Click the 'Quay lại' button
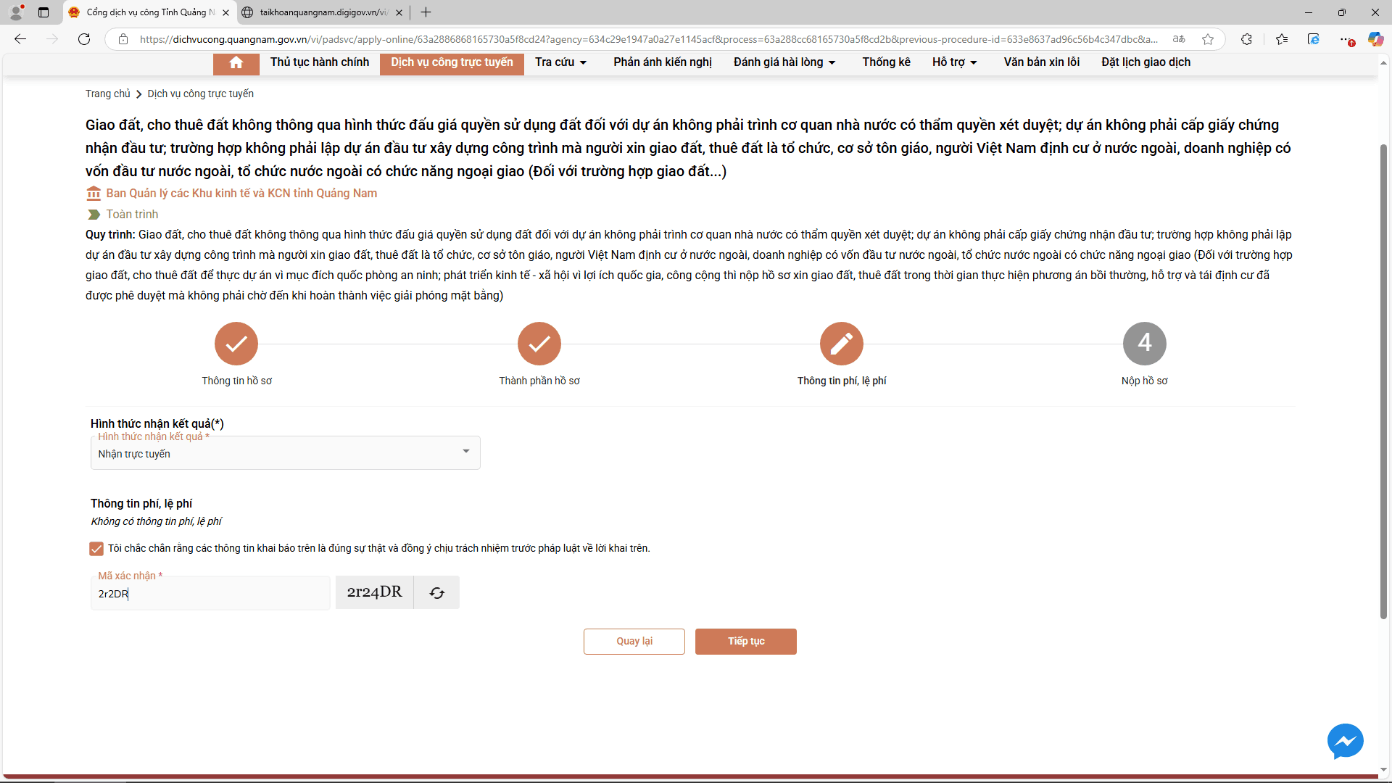This screenshot has width=1392, height=783. point(634,641)
